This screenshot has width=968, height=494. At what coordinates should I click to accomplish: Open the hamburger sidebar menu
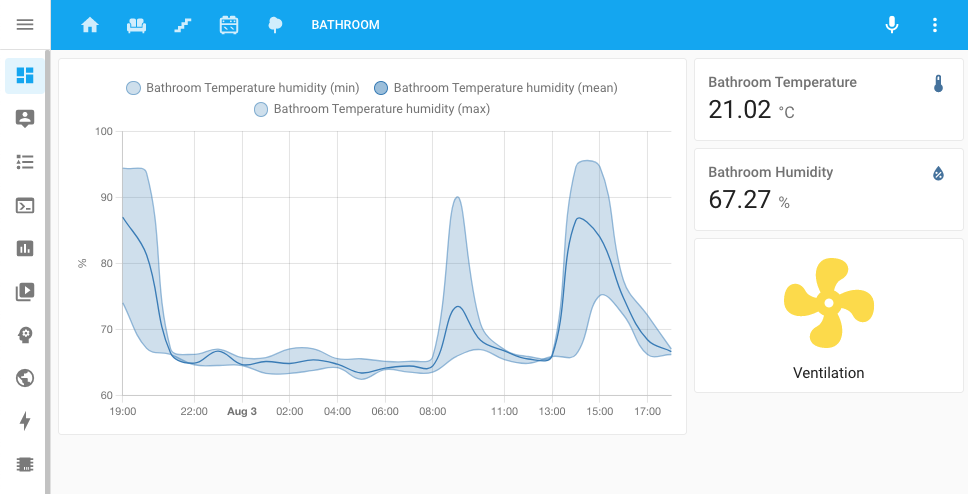tap(25, 25)
